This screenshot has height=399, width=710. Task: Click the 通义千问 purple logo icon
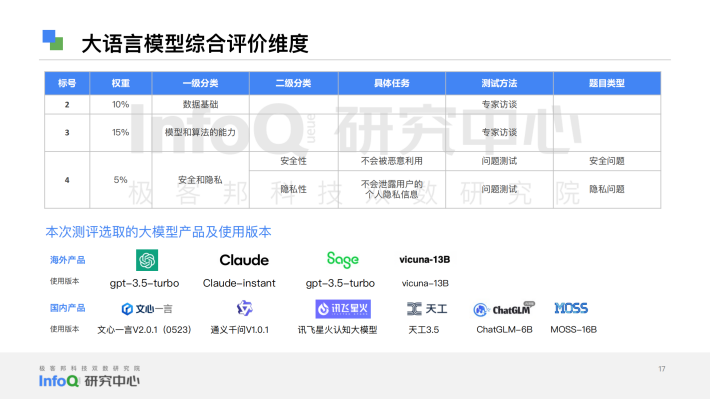245,308
